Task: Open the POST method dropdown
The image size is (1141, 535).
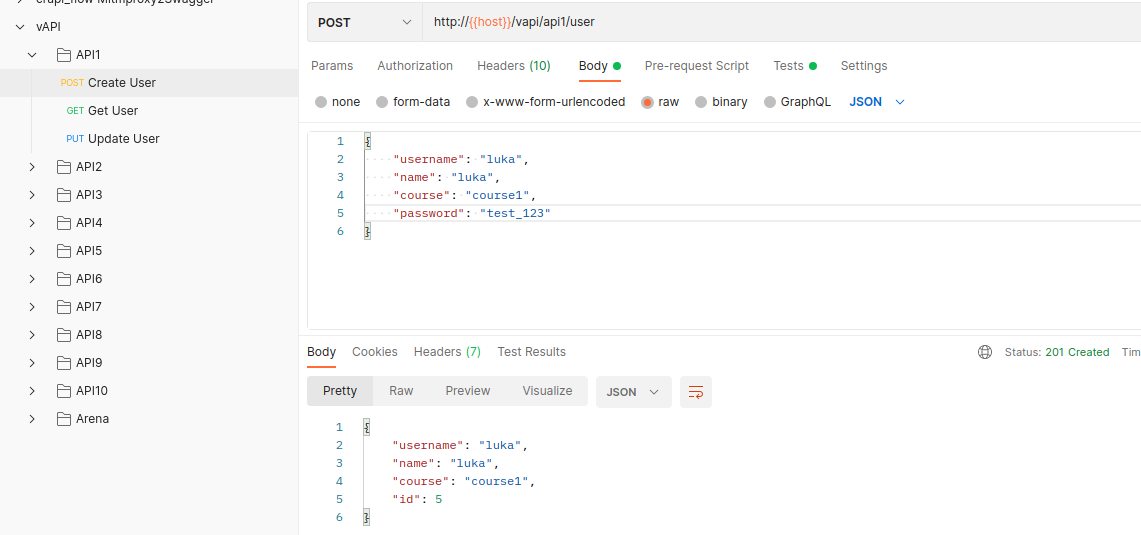Action: point(364,21)
